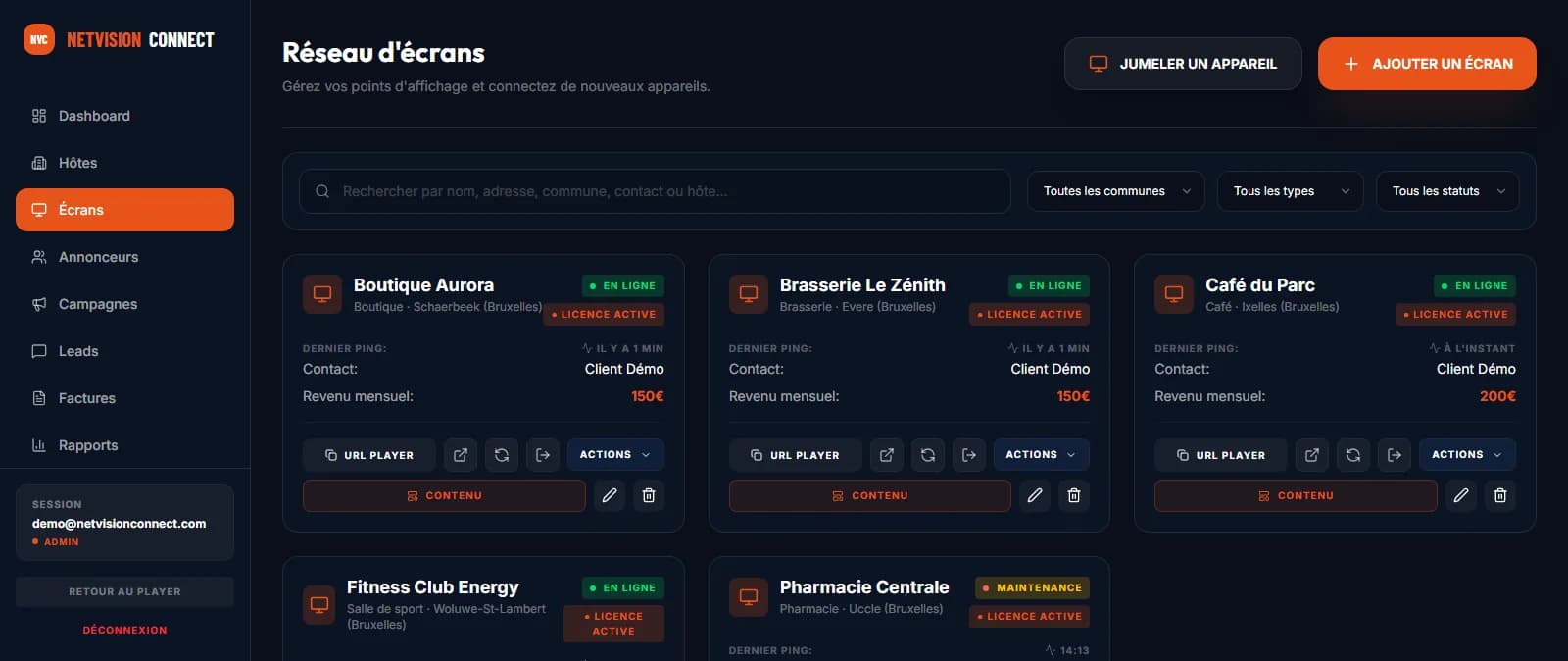Open Leads in the sidebar
The image size is (1568, 661).
pos(124,351)
